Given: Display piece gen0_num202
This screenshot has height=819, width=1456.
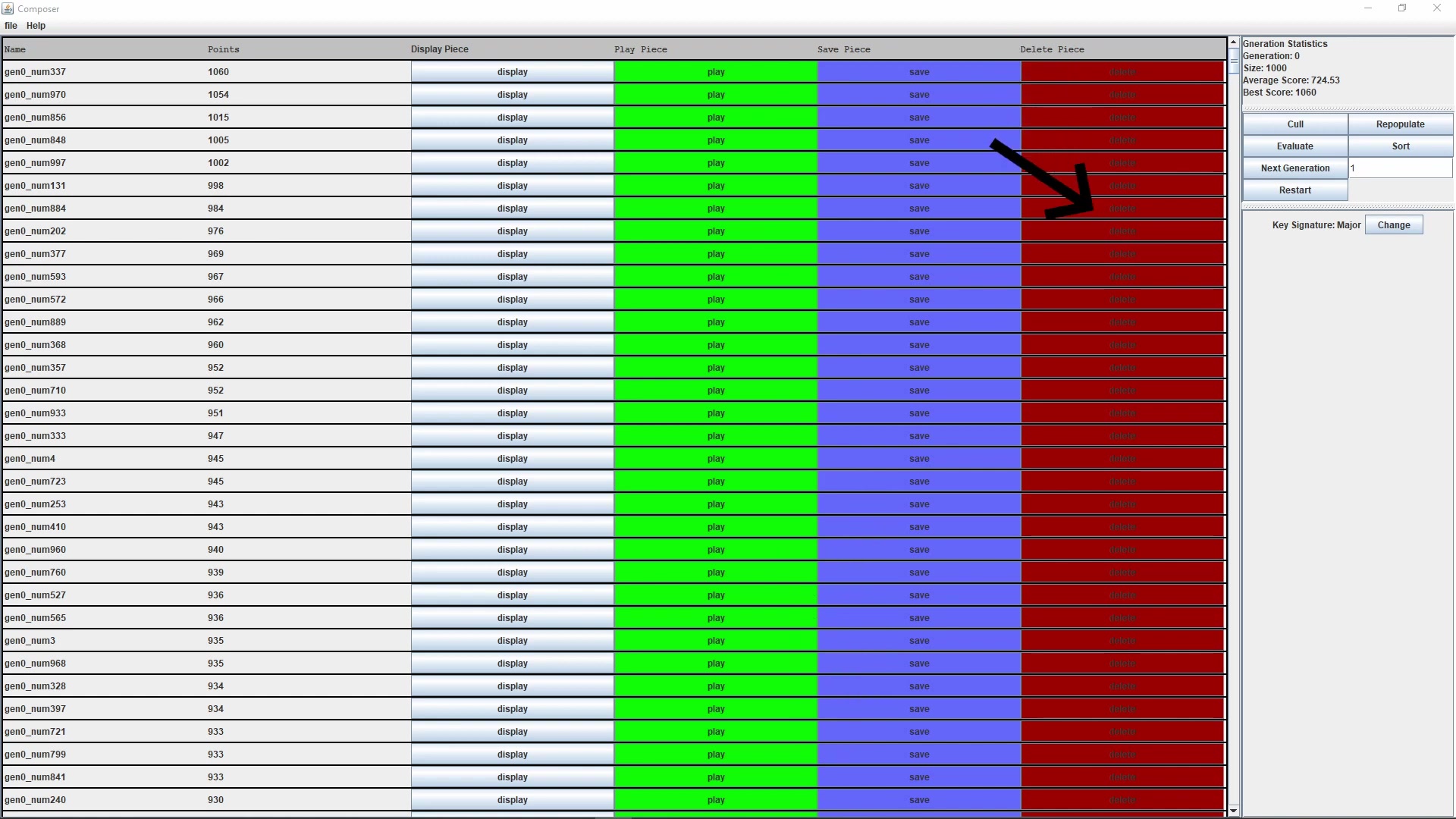Looking at the screenshot, I should [513, 231].
